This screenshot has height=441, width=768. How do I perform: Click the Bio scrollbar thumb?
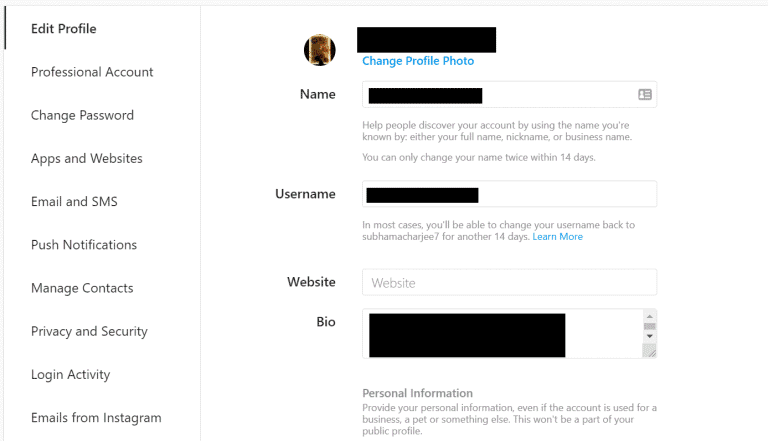(649, 326)
